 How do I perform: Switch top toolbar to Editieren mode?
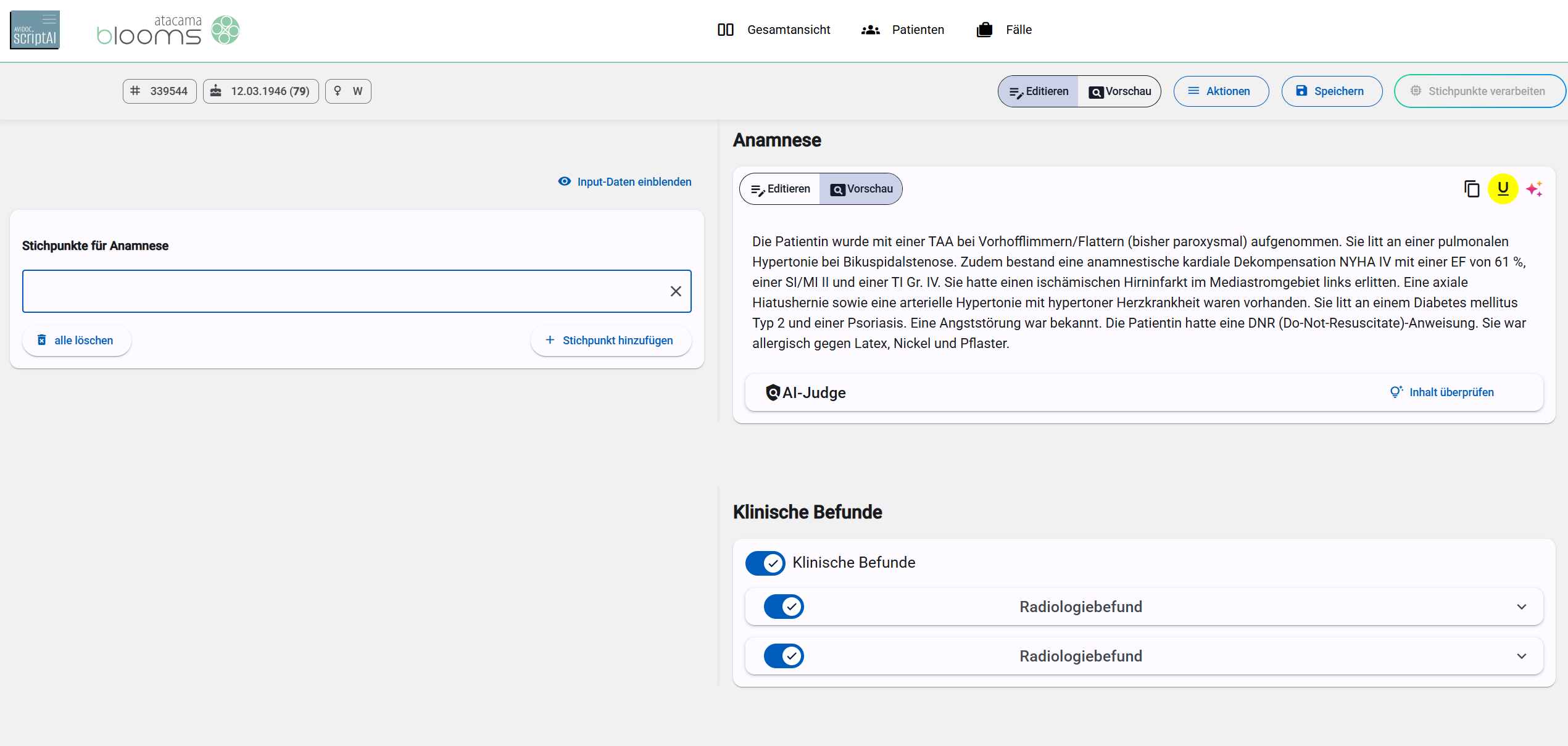tap(1039, 91)
